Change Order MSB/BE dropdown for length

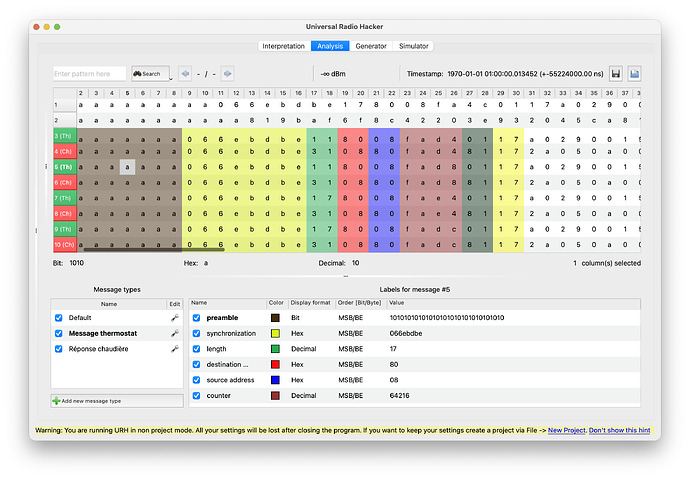[361, 349]
